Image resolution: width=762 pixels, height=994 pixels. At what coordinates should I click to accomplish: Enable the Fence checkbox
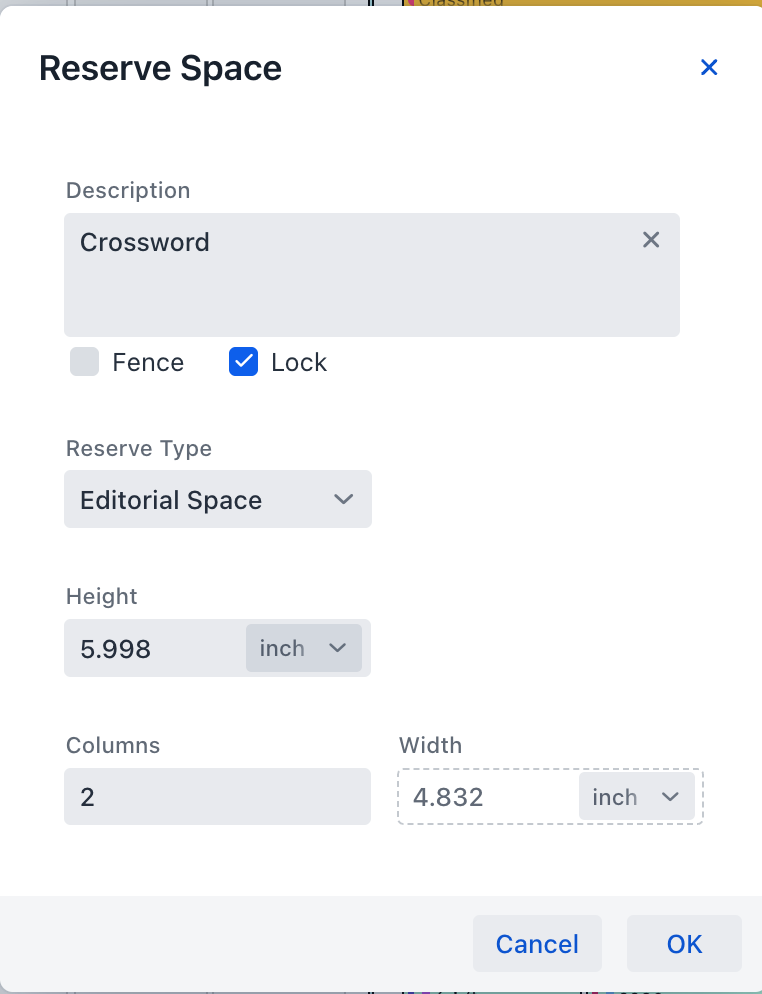(85, 362)
